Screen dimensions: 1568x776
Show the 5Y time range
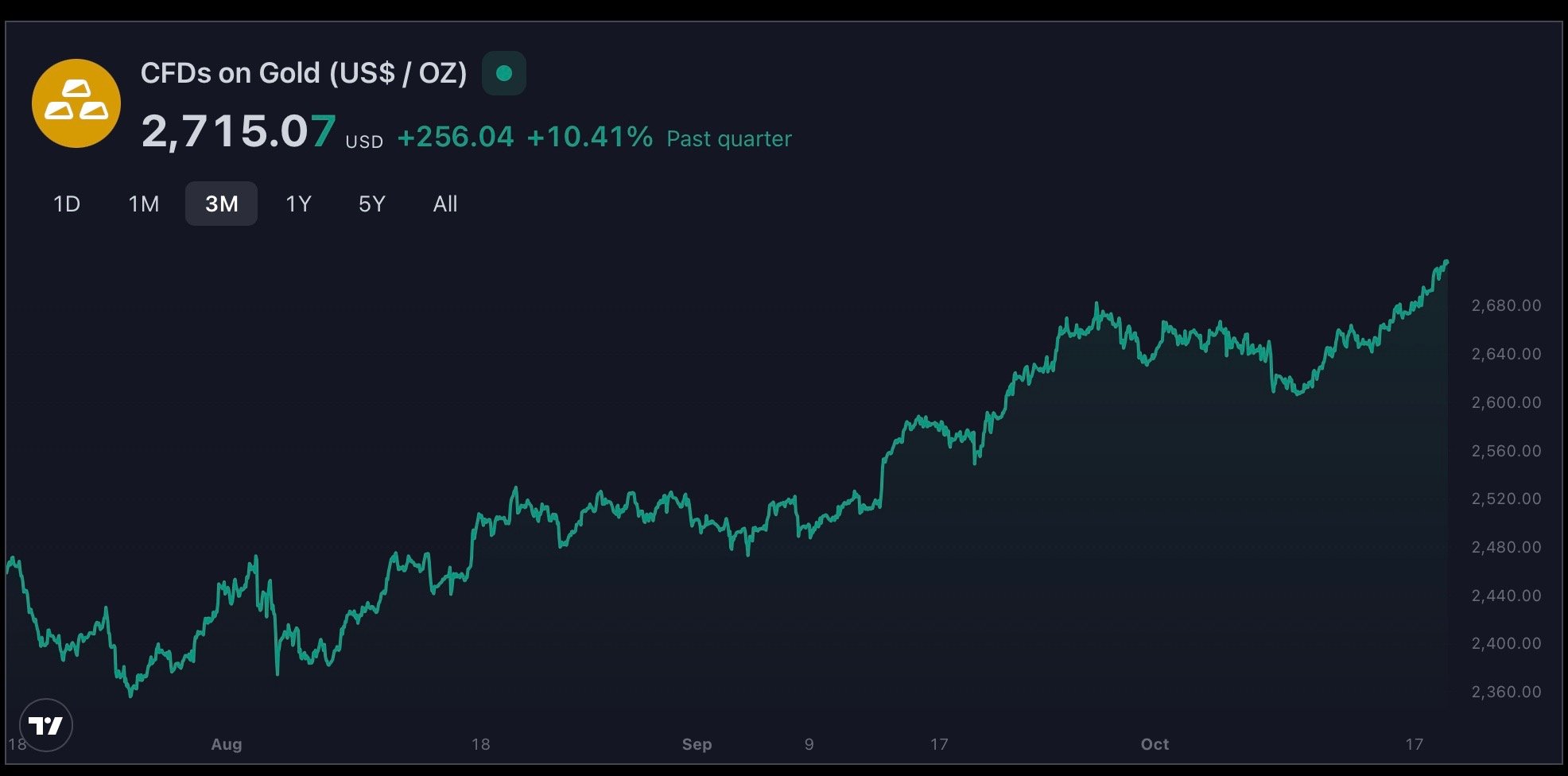click(371, 204)
